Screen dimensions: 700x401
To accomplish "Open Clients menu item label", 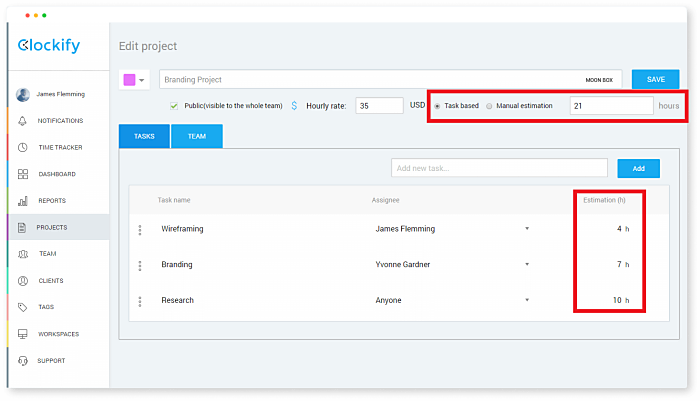I will (51, 281).
